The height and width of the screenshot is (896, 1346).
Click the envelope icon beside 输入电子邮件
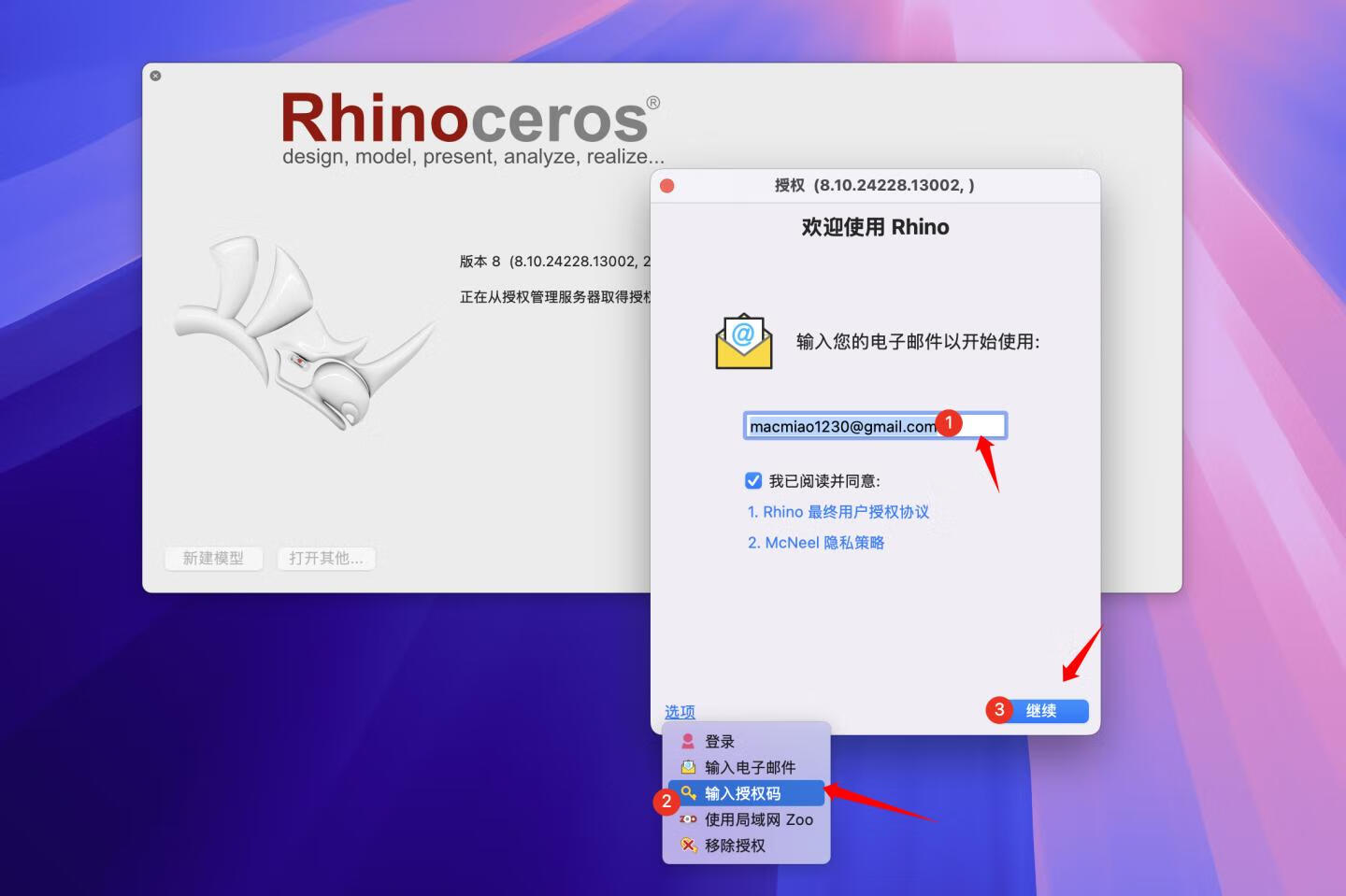(688, 767)
